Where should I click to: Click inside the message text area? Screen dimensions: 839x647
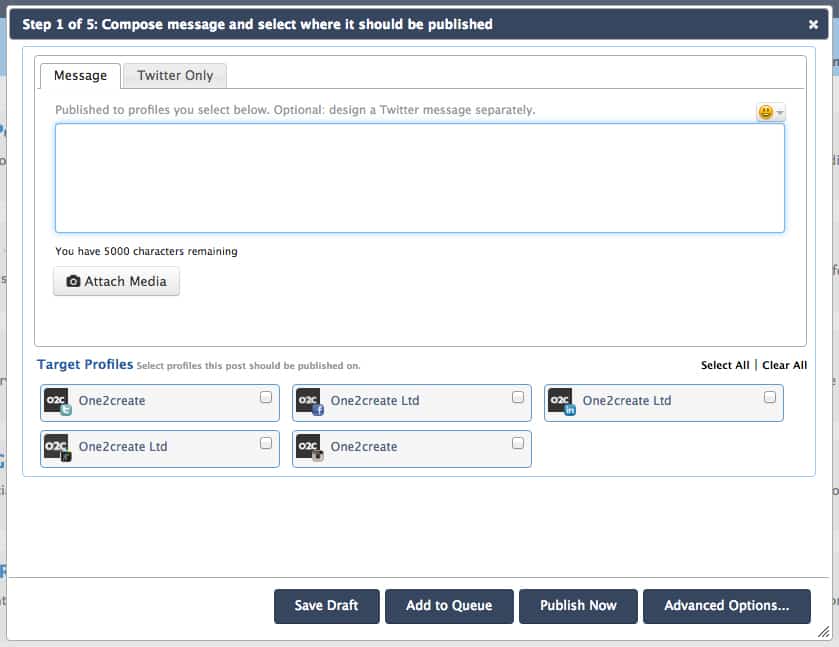coord(419,178)
